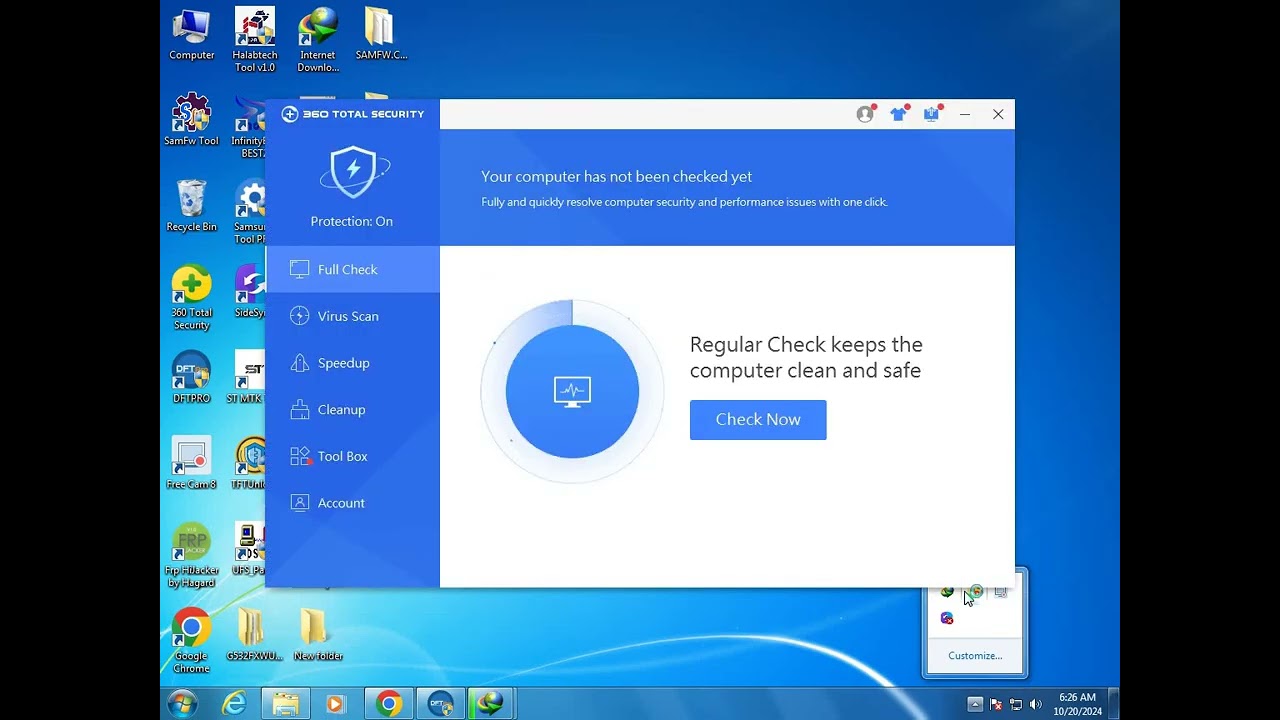This screenshot has height=720, width=1280.
Task: Select the Free Cam 8 shortcut
Action: tap(191, 463)
